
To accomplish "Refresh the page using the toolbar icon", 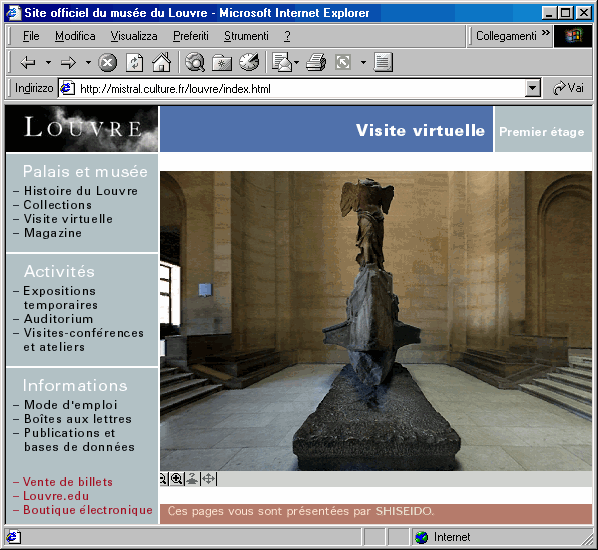I will point(135,62).
